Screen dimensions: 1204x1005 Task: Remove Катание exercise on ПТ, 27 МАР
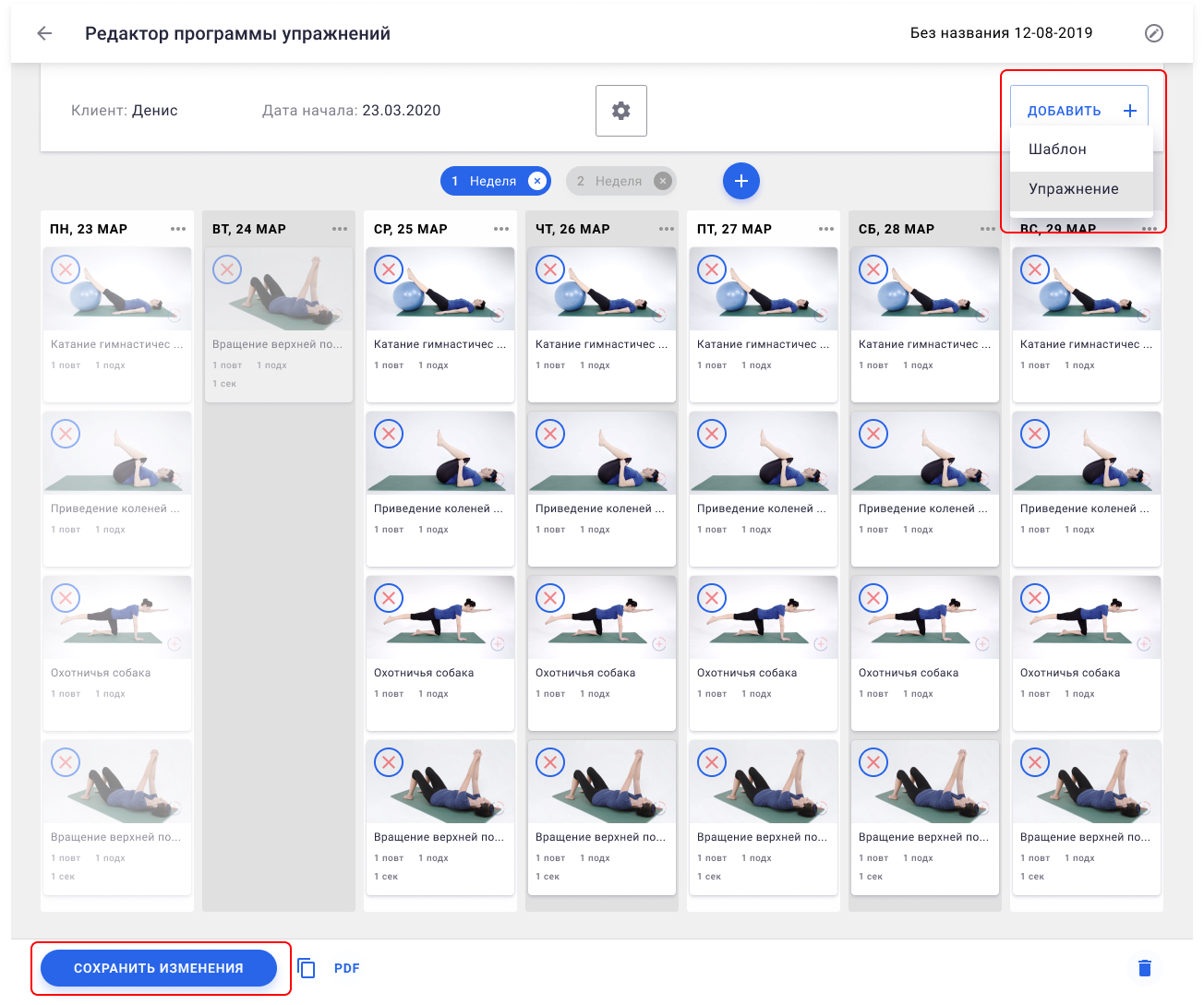(x=712, y=269)
